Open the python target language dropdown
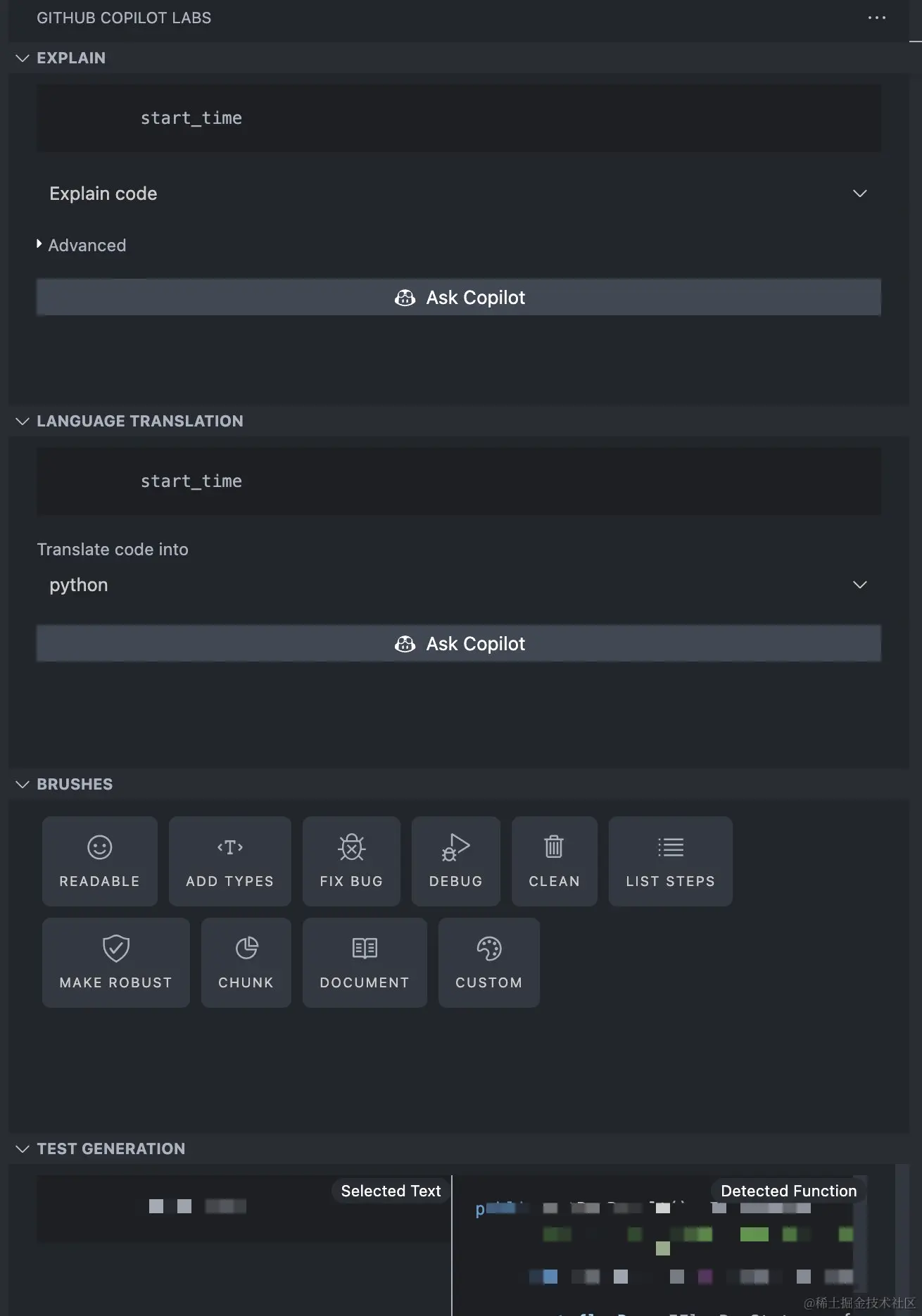 458,585
